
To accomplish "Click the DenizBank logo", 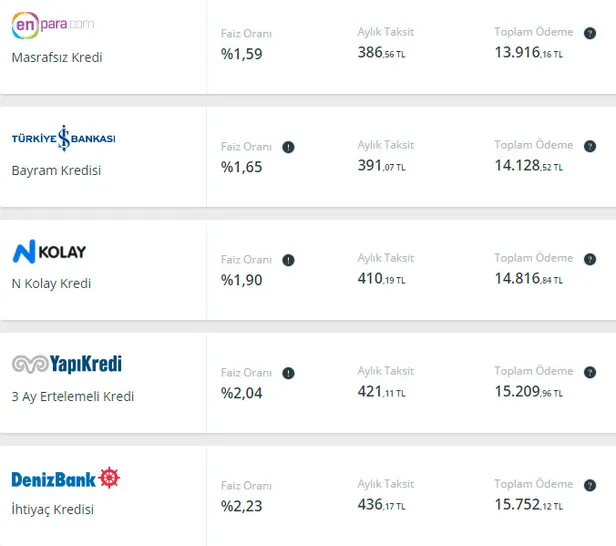I will pyautogui.click(x=65, y=478).
